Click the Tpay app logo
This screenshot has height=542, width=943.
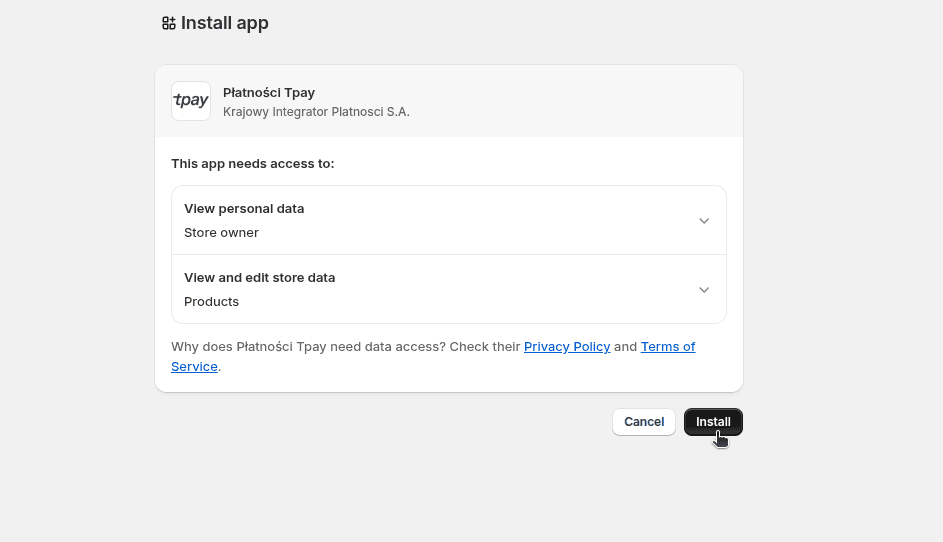pos(191,101)
